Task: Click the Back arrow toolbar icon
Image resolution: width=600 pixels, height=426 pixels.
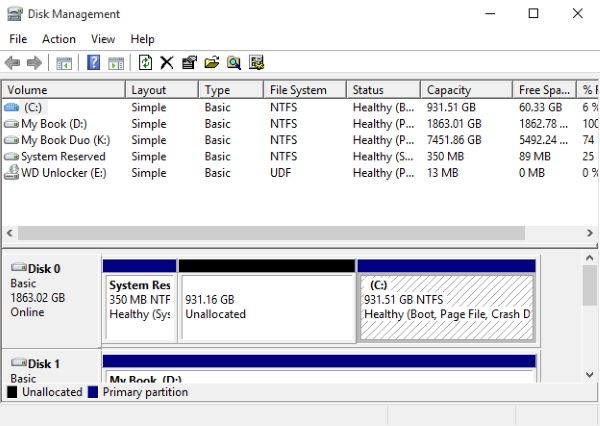Action: (13, 63)
